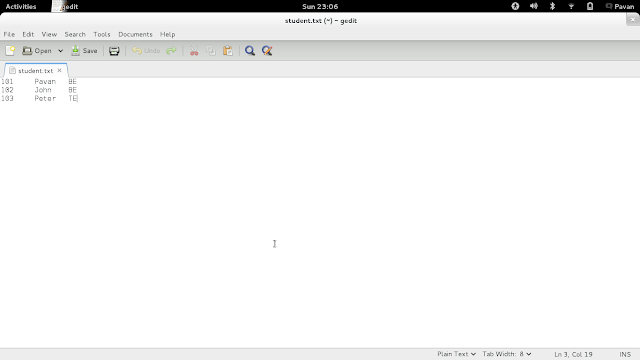640x360 pixels.
Task: Select the student.txt tab
Action: pos(36,71)
